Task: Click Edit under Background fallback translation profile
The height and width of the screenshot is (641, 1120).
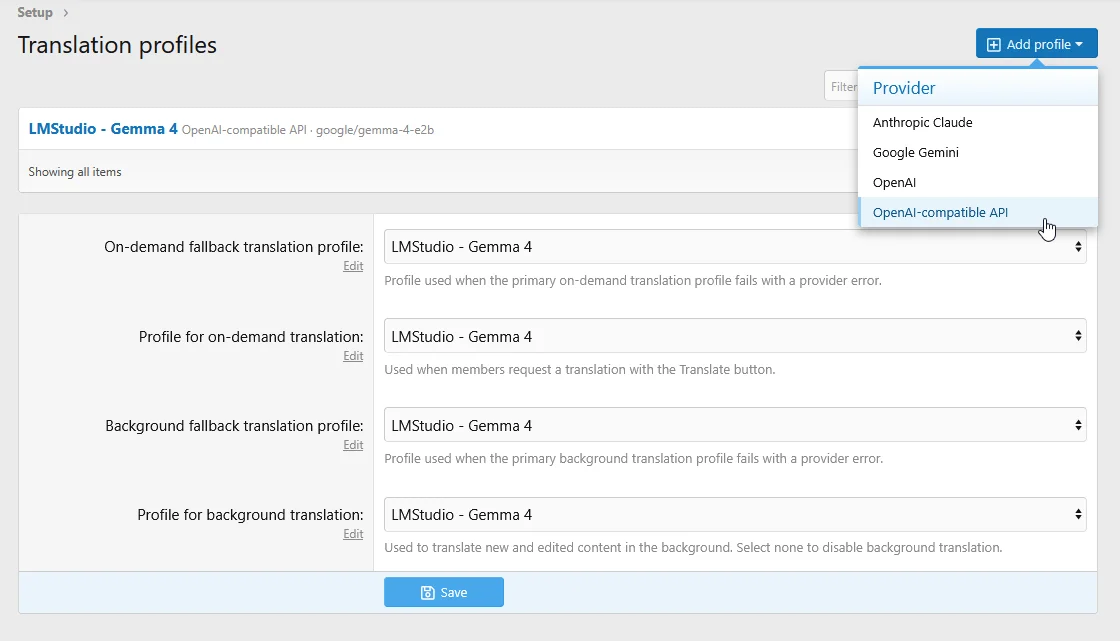Action: (x=353, y=445)
